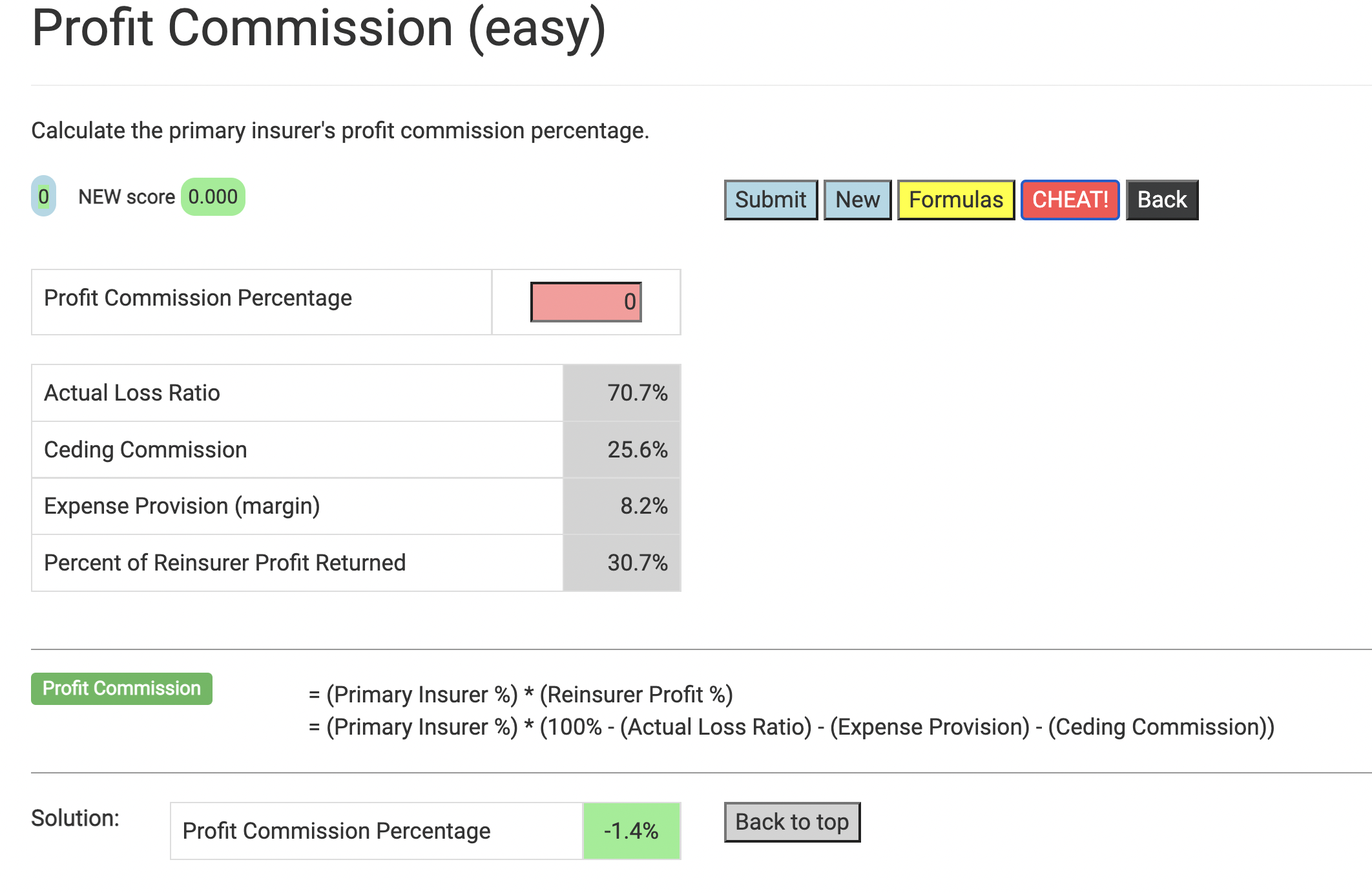
Task: Select the Actual Loss Ratio value 70.7%
Action: pyautogui.click(x=637, y=393)
